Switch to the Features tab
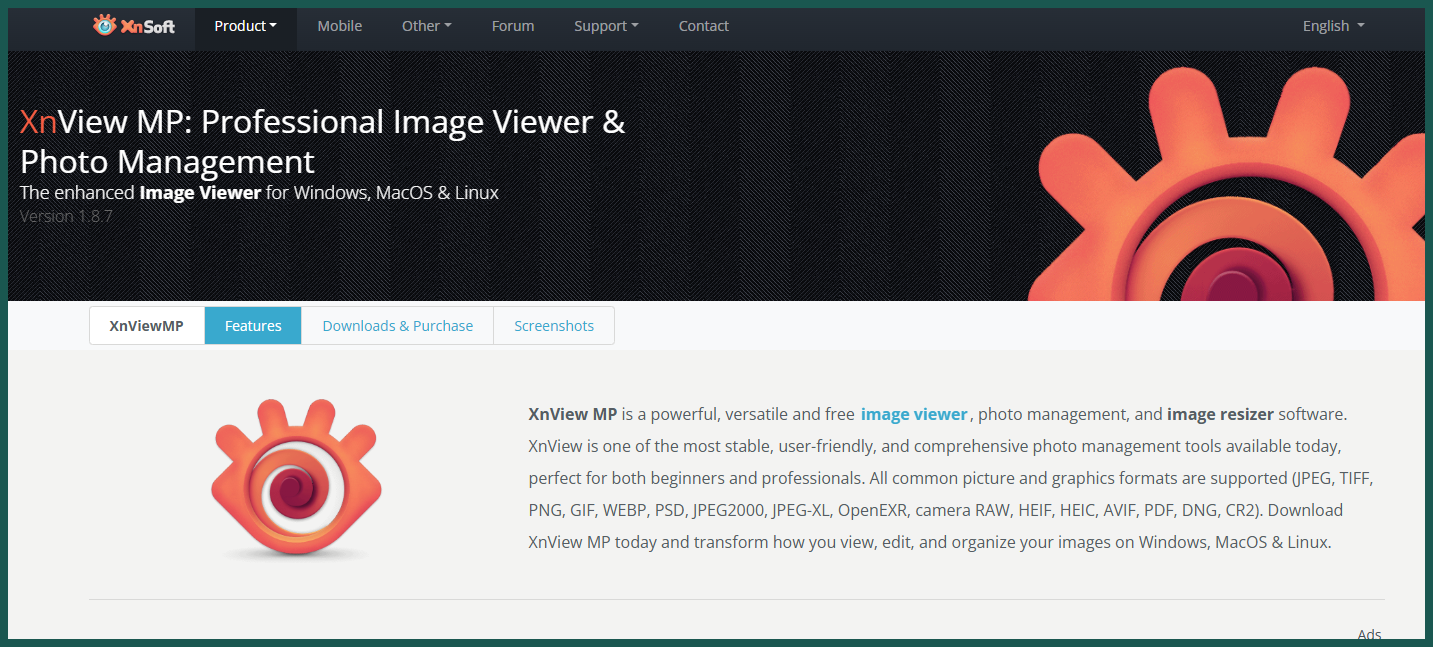 (x=253, y=326)
